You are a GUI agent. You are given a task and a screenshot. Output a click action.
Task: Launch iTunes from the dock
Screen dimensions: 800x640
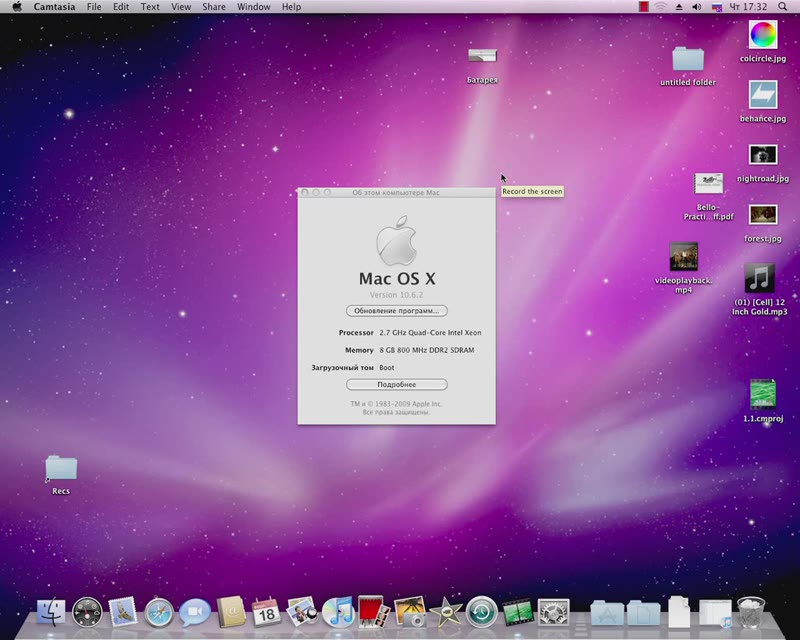point(338,612)
